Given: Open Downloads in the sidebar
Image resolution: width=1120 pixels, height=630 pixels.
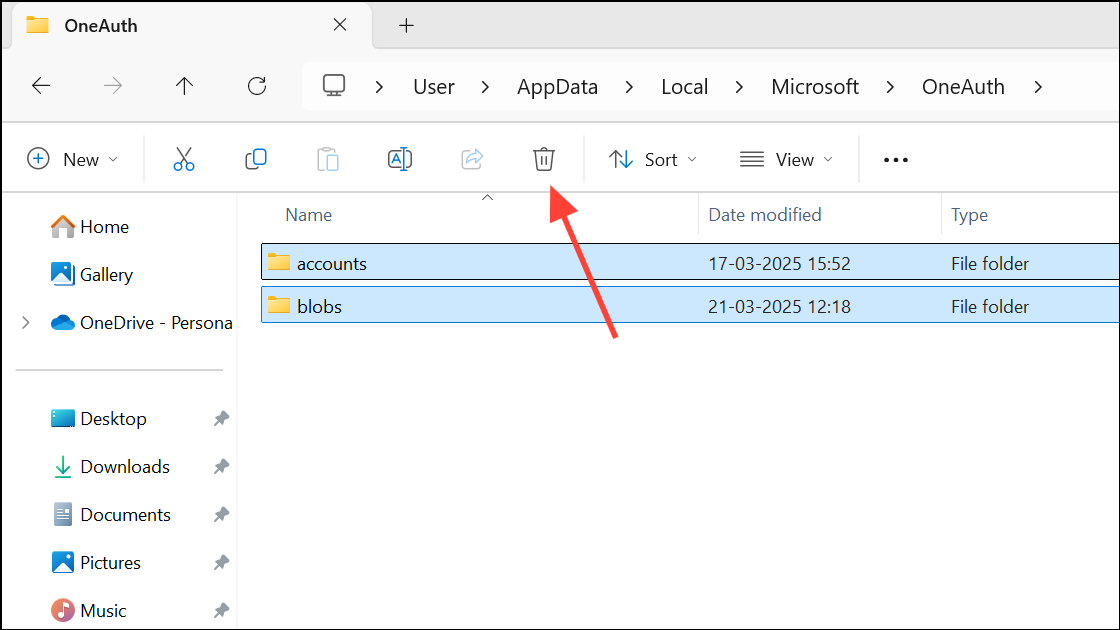Looking at the screenshot, I should click(x=124, y=467).
